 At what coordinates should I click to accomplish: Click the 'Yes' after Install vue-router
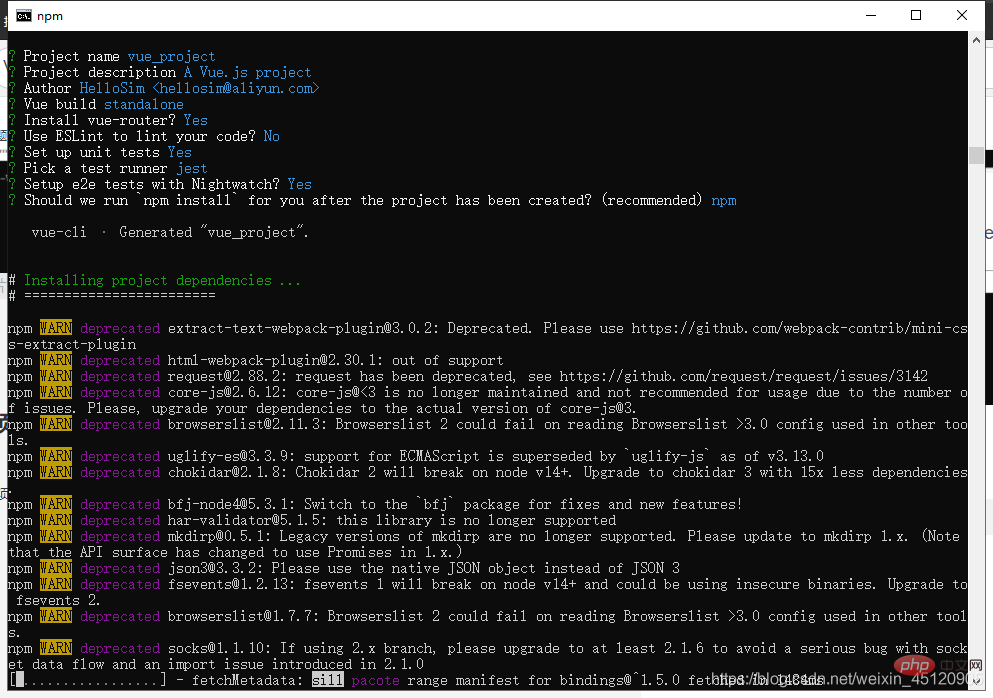pos(196,120)
